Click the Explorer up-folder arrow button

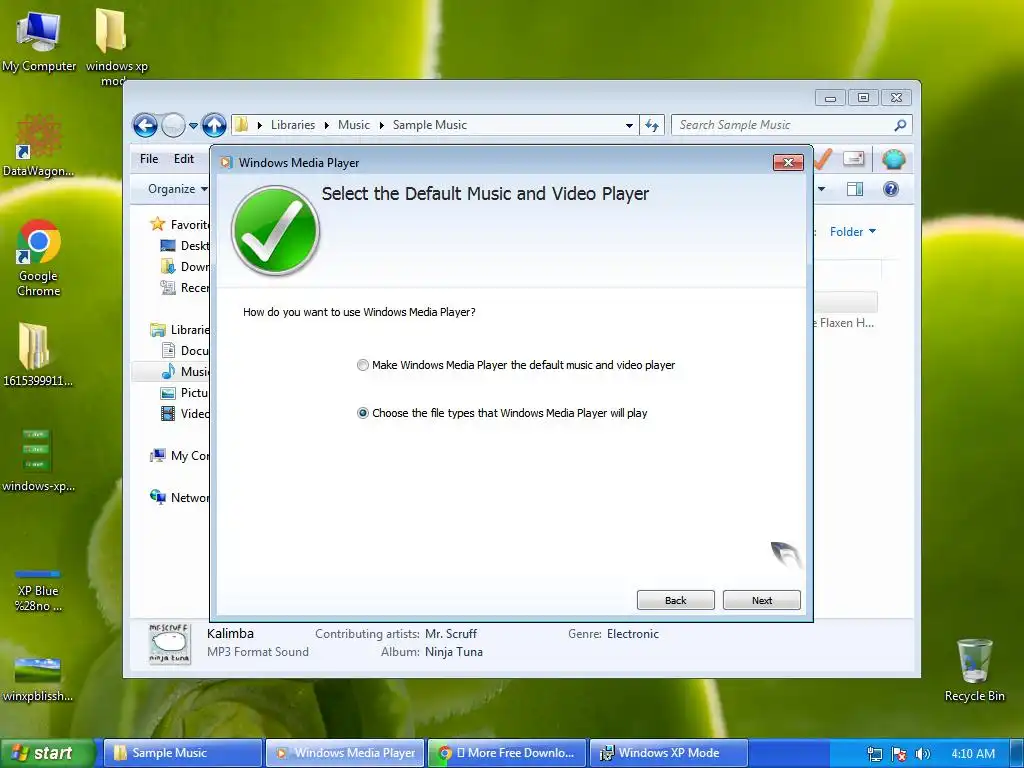click(214, 125)
